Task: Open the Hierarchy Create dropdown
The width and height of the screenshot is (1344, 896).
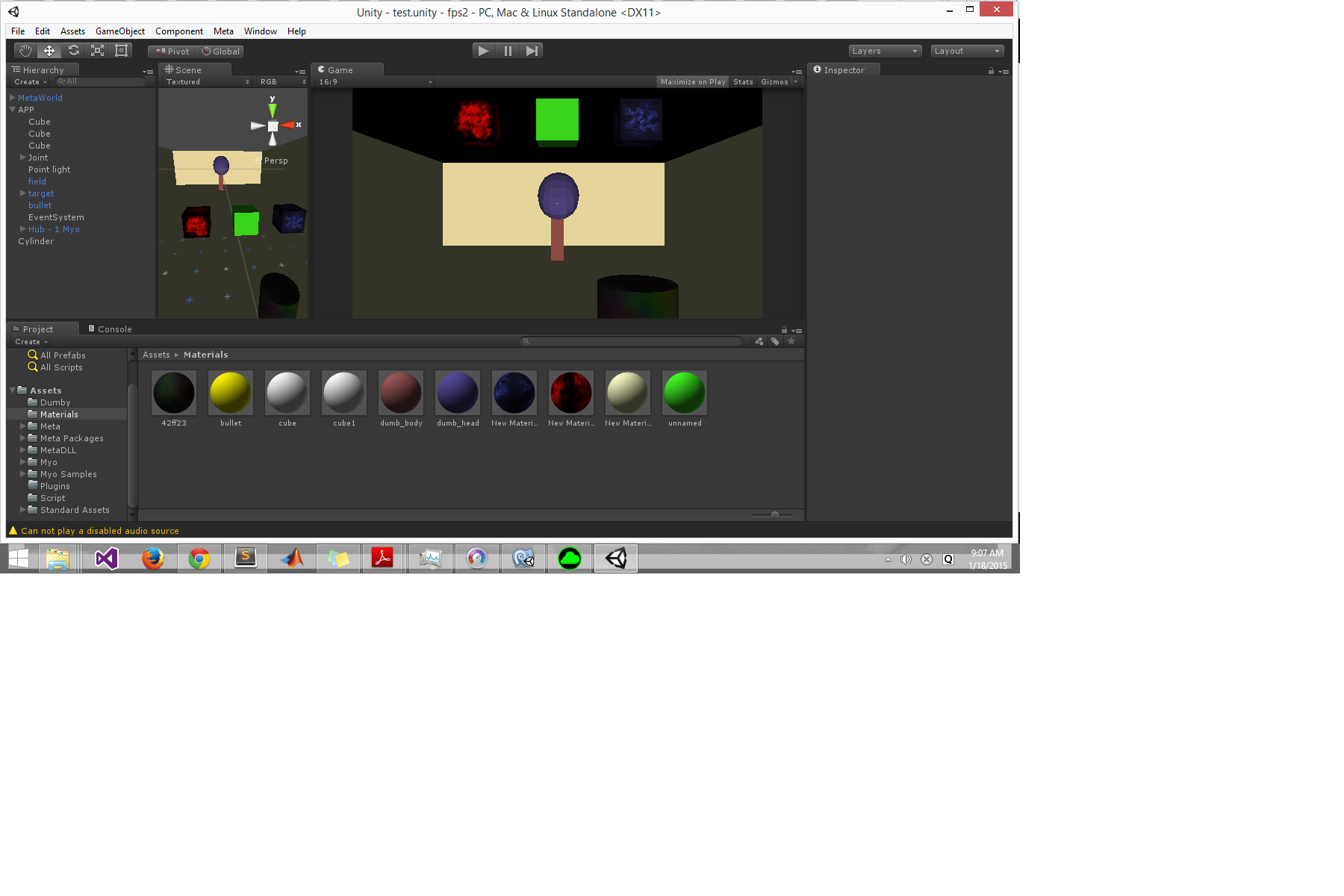Action: 31,82
